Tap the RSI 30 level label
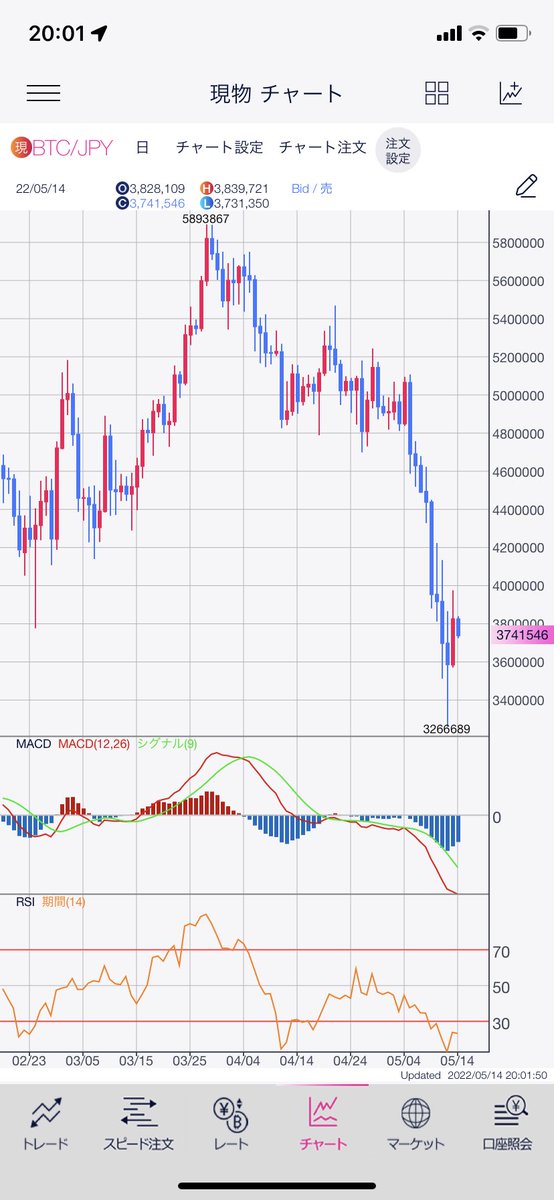This screenshot has height=1200, width=554. 502,1023
